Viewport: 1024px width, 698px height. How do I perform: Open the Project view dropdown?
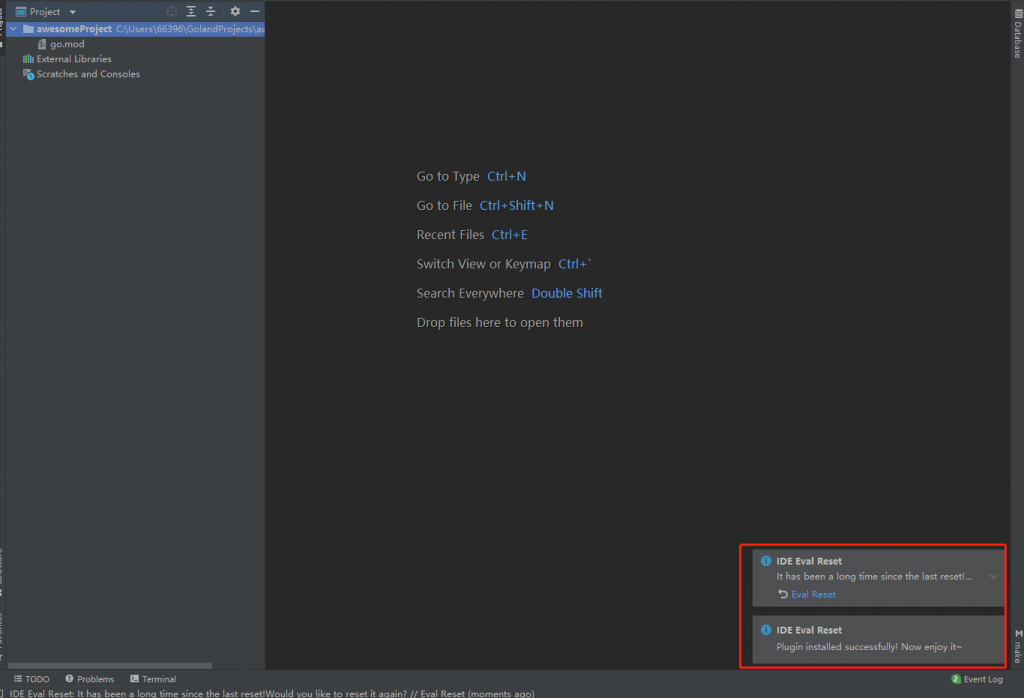pos(72,12)
